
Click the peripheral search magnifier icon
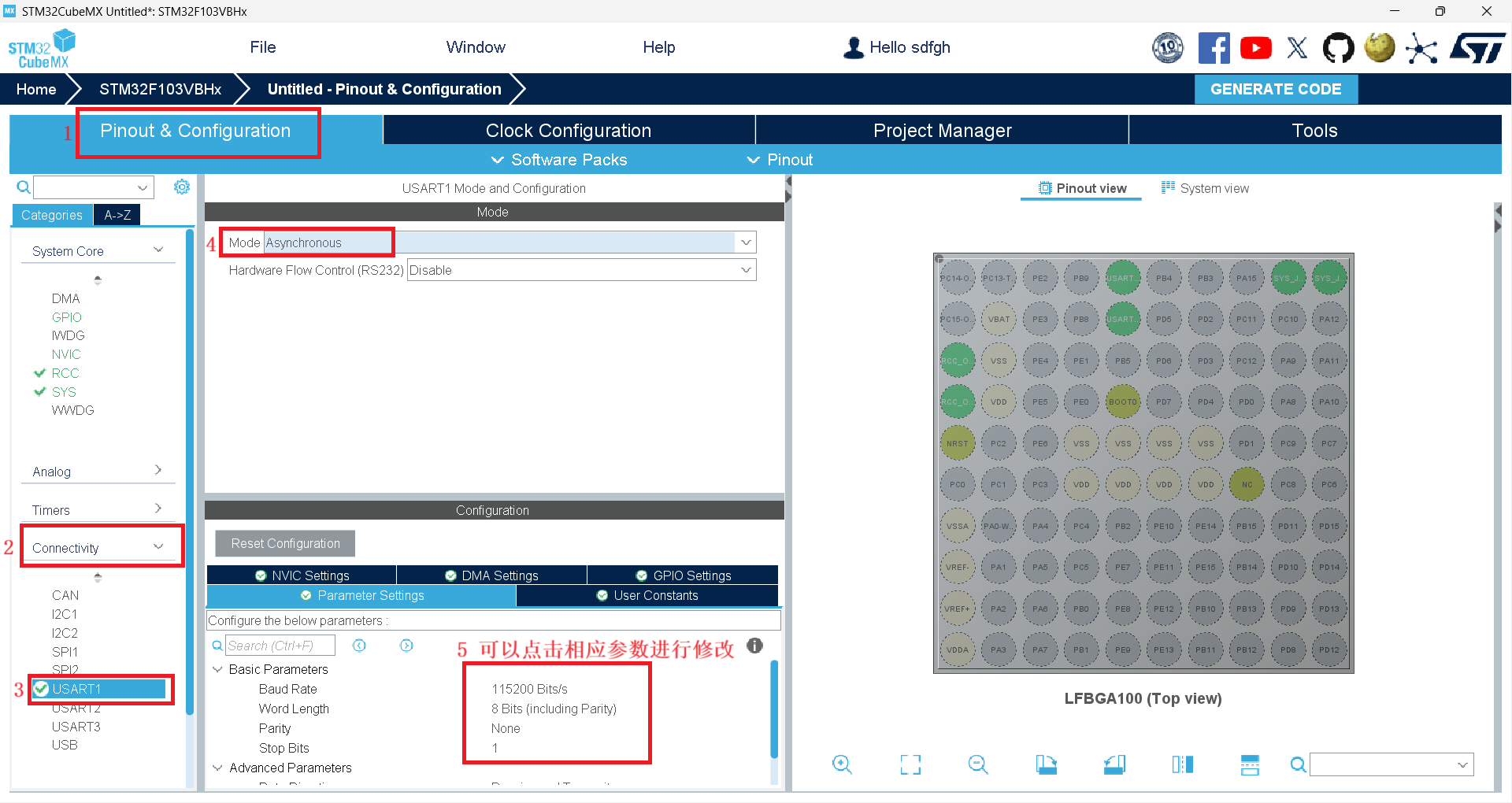[x=24, y=187]
